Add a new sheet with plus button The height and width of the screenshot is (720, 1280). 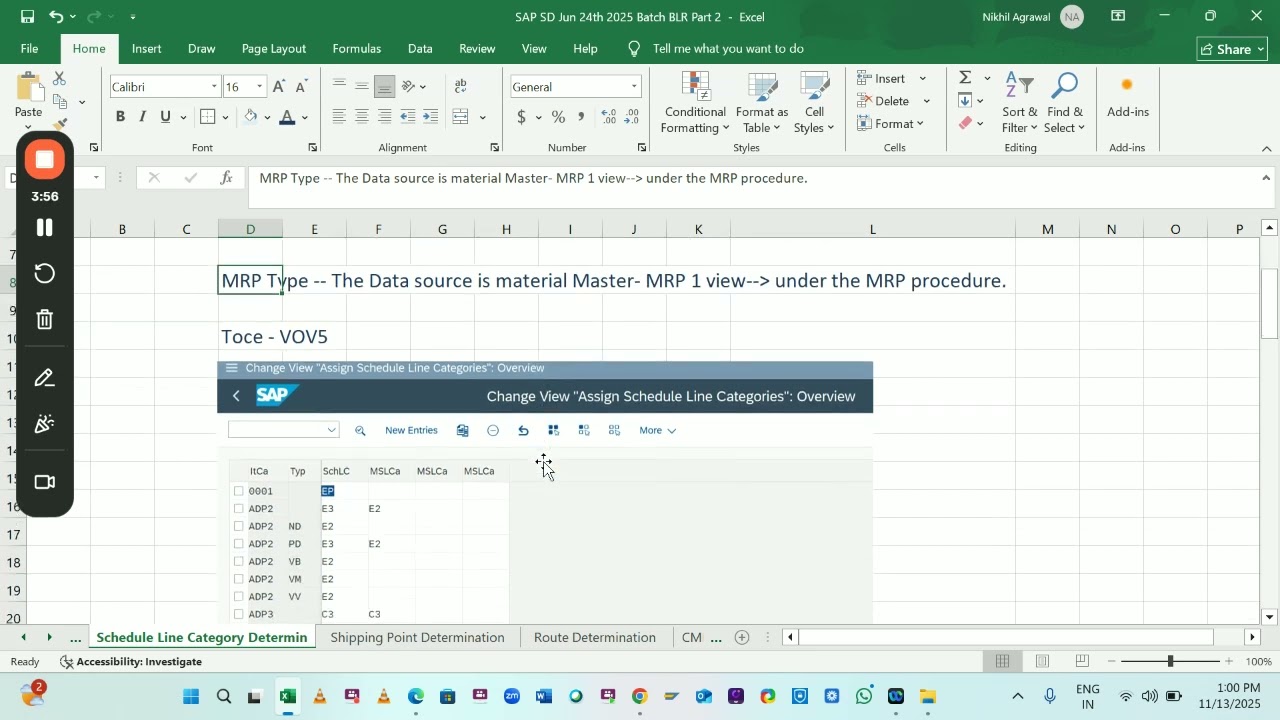point(742,637)
